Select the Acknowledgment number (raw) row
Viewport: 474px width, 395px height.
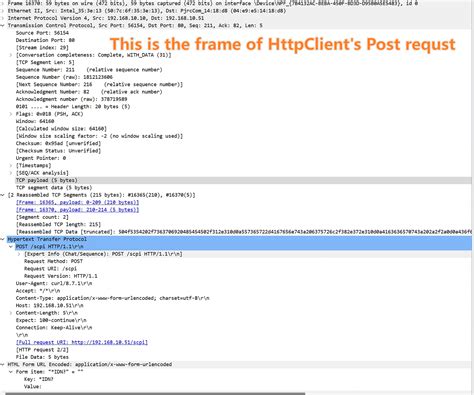pyautogui.click(x=71, y=99)
